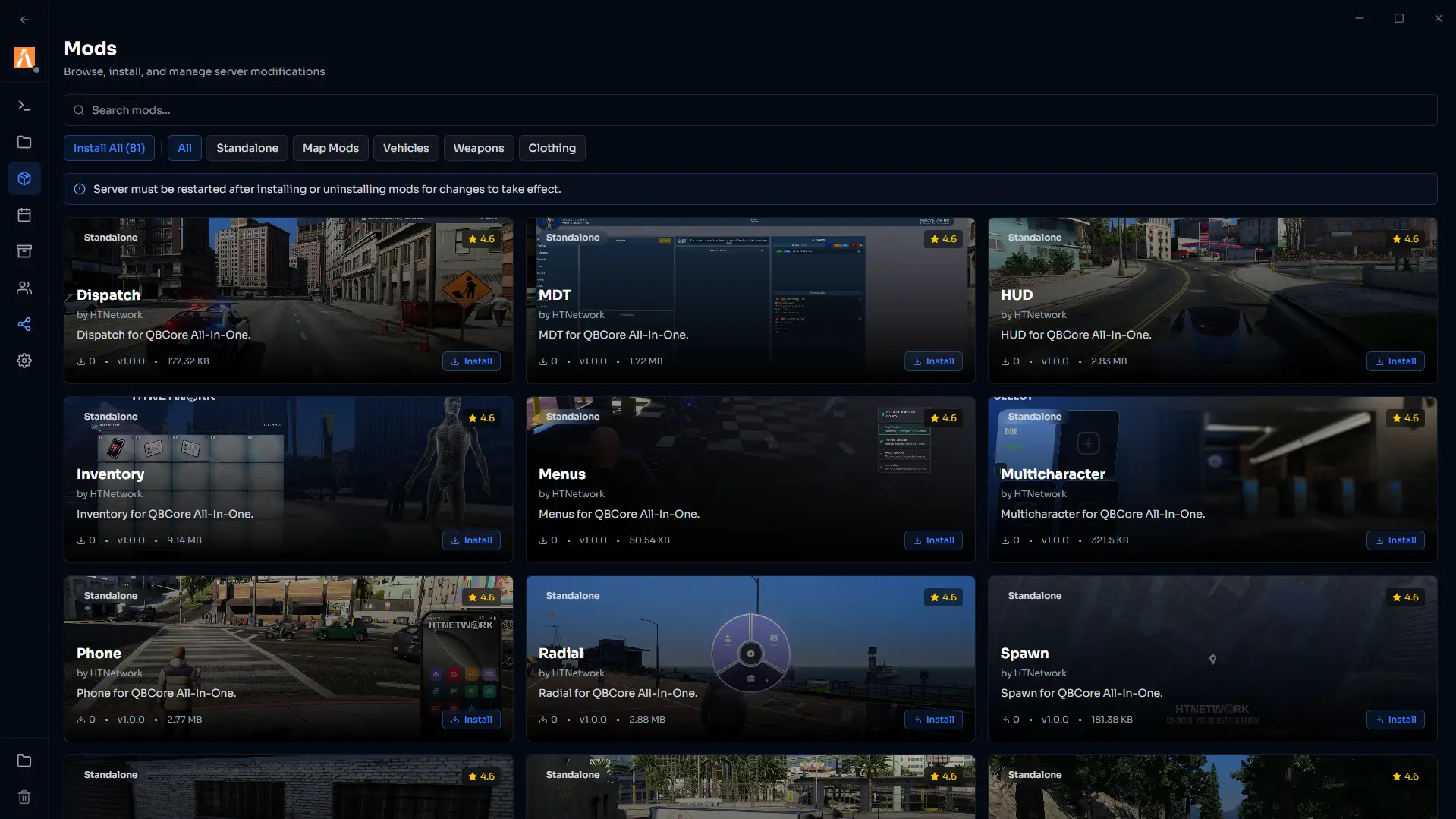Install the HUD mod
The height and width of the screenshot is (819, 1456).
pyautogui.click(x=1395, y=361)
